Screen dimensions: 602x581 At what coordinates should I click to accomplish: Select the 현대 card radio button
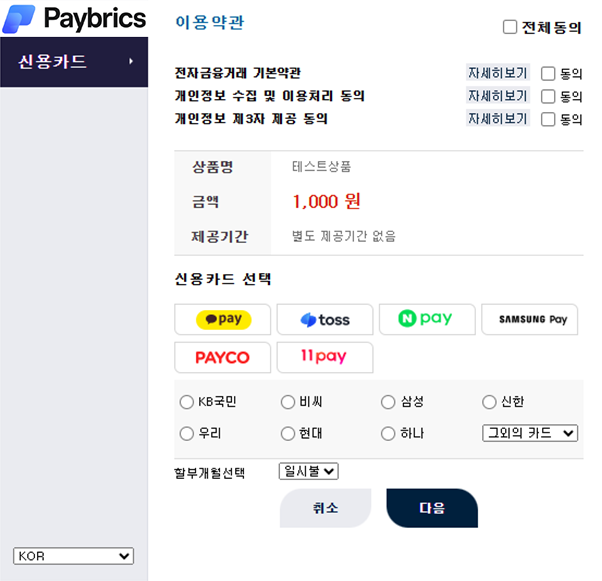pos(288,433)
